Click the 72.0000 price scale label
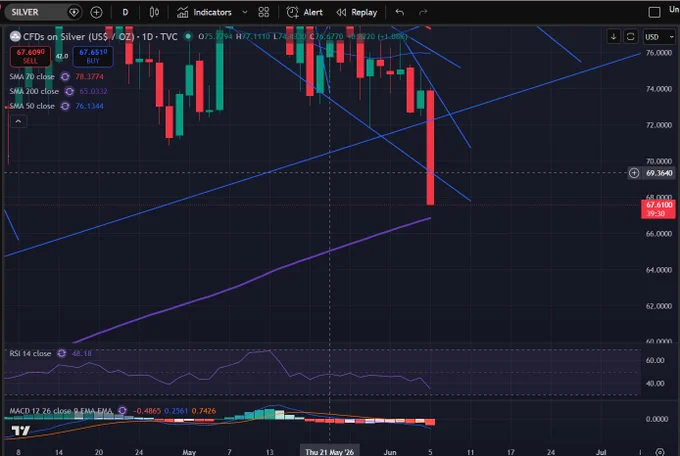 (659, 125)
